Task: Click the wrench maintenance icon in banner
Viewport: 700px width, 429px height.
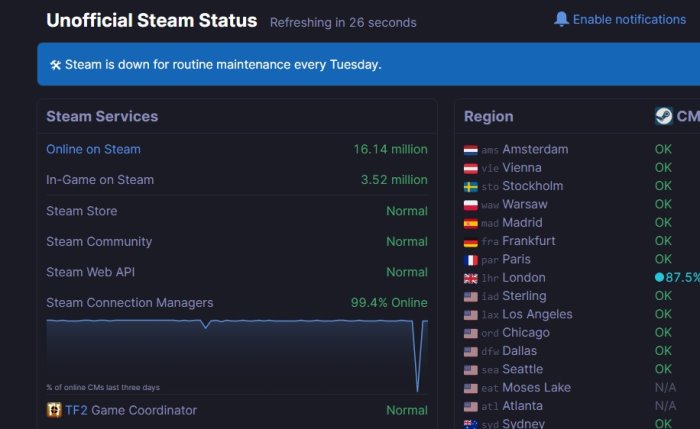Action: [x=55, y=65]
